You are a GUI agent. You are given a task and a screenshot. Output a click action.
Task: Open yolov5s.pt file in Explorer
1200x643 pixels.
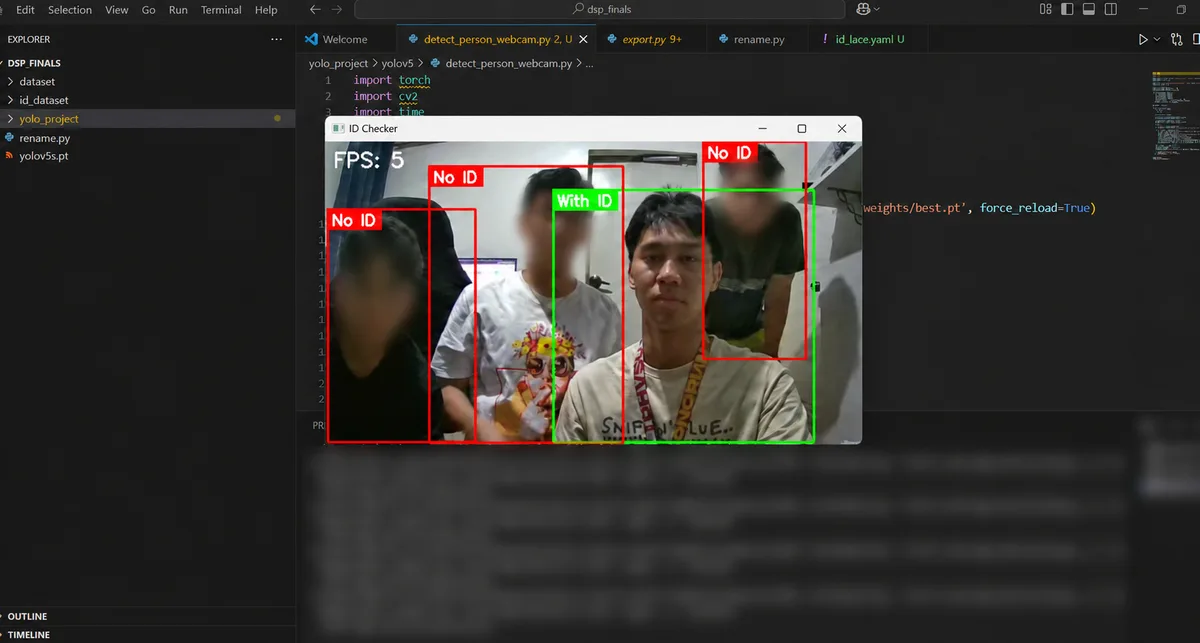(147, 156)
